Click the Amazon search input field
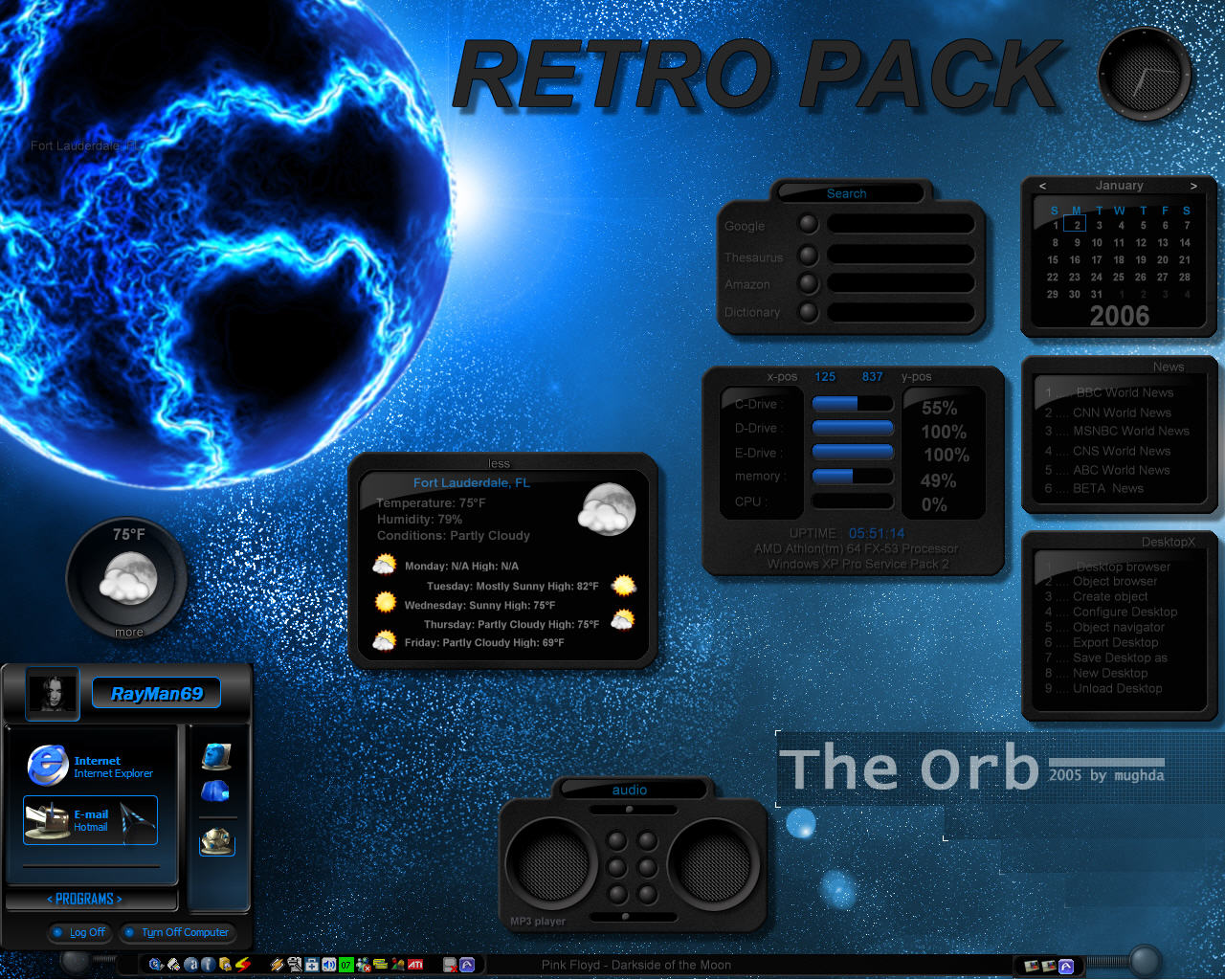This screenshot has width=1225, height=980. click(x=901, y=283)
